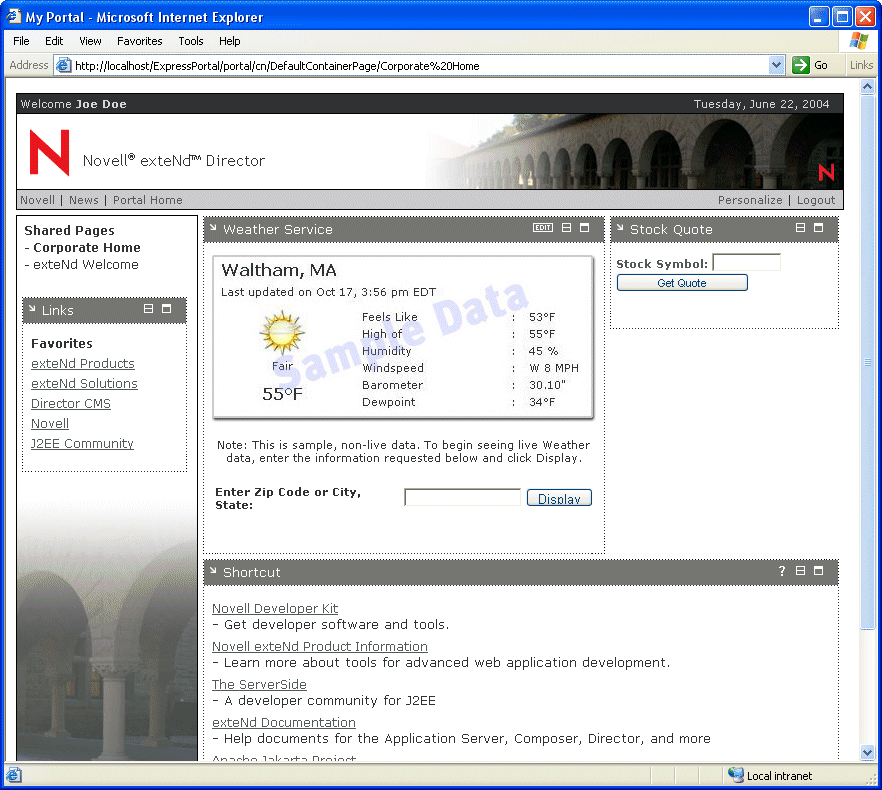Click the Local intranet zone icon
Viewport: 882px width, 790px height.
[x=735, y=775]
